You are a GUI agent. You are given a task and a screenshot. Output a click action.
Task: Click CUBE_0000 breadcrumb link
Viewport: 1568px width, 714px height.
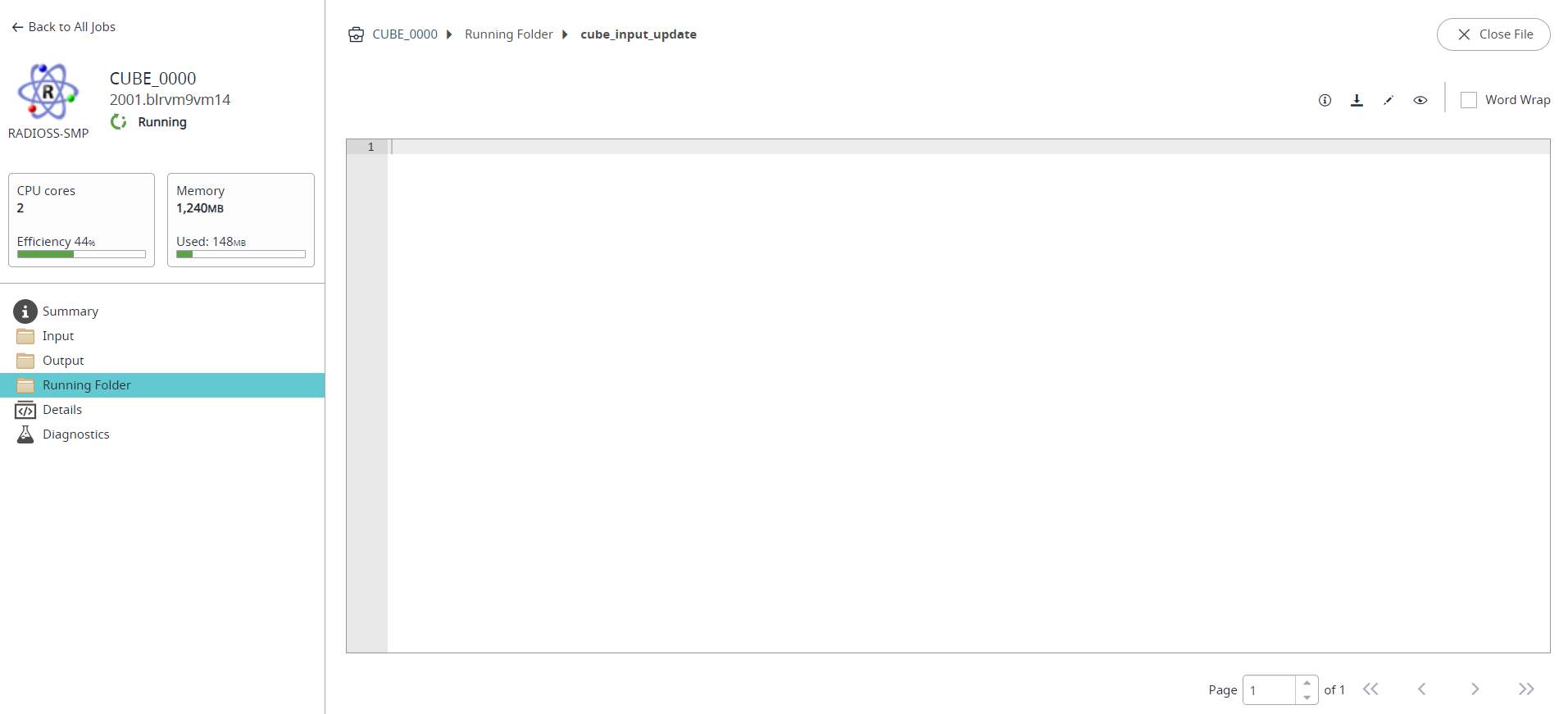coord(405,34)
